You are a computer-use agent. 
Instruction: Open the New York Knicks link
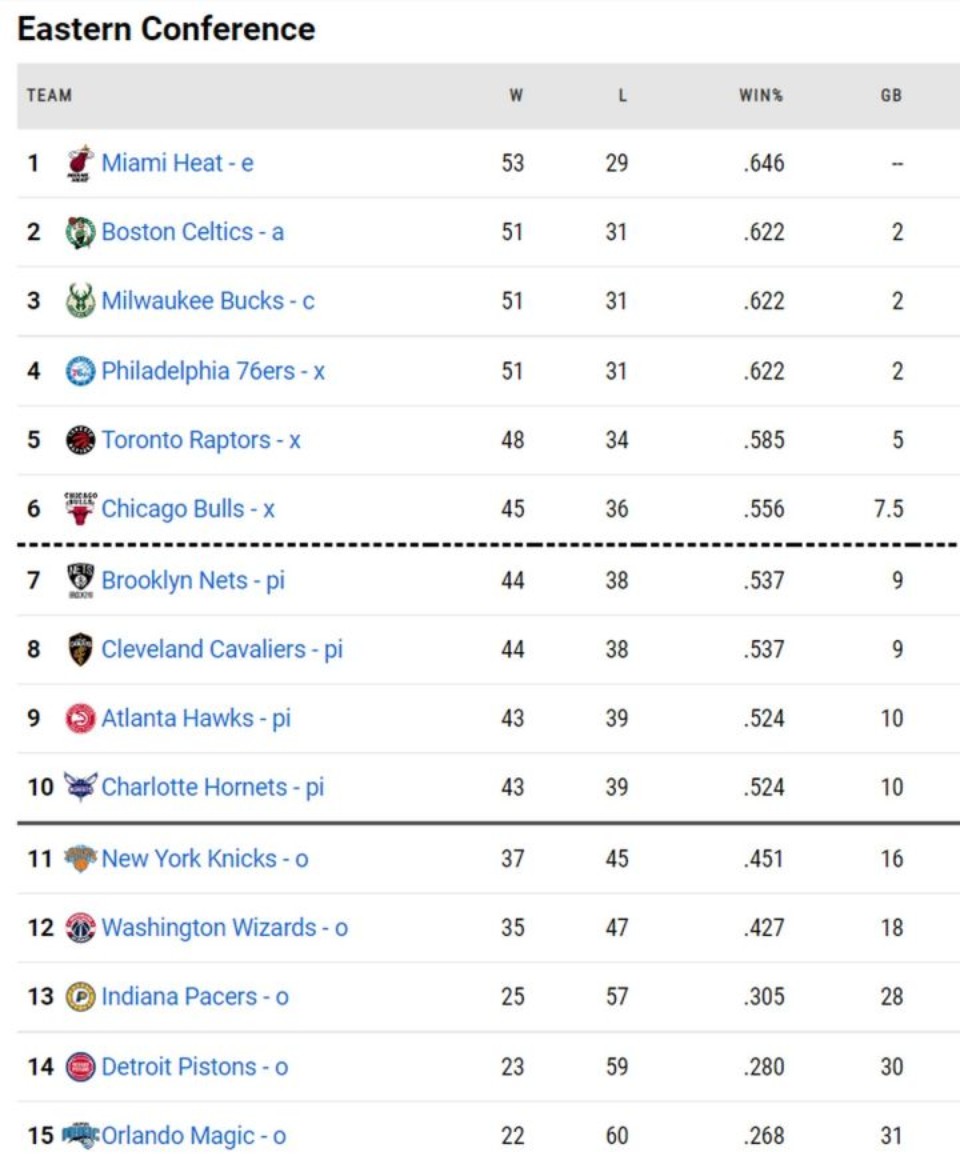204,858
